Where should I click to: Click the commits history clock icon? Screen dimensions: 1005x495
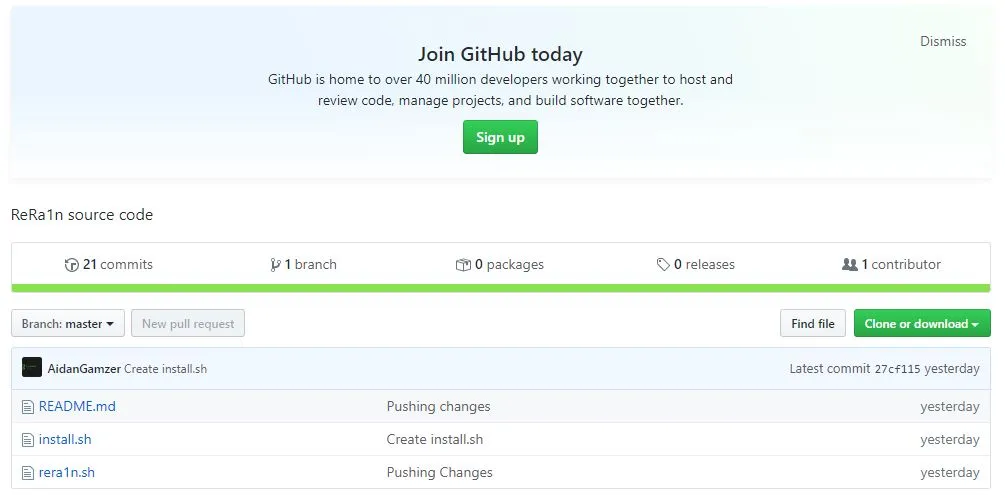(71, 265)
